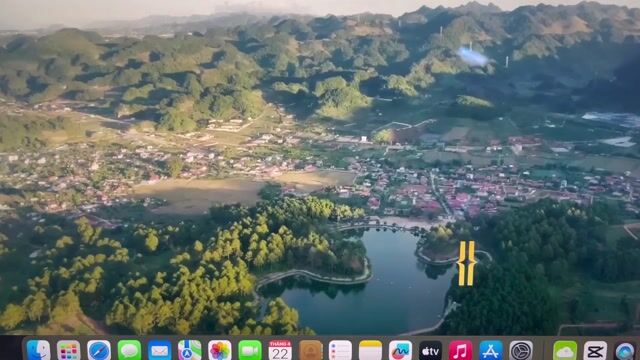Viewport: 640px width, 360px height.
Task: Open Finder from the dock
Action: pyautogui.click(x=38, y=351)
